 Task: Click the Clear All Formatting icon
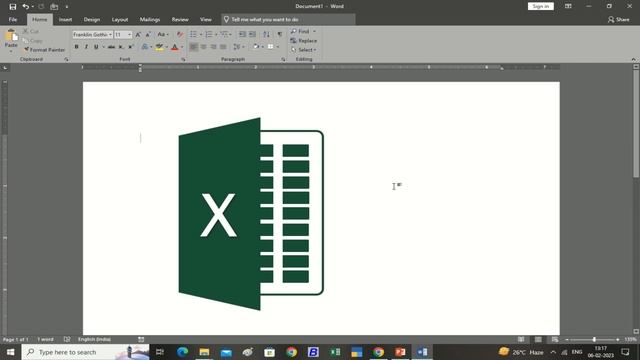(x=180, y=35)
